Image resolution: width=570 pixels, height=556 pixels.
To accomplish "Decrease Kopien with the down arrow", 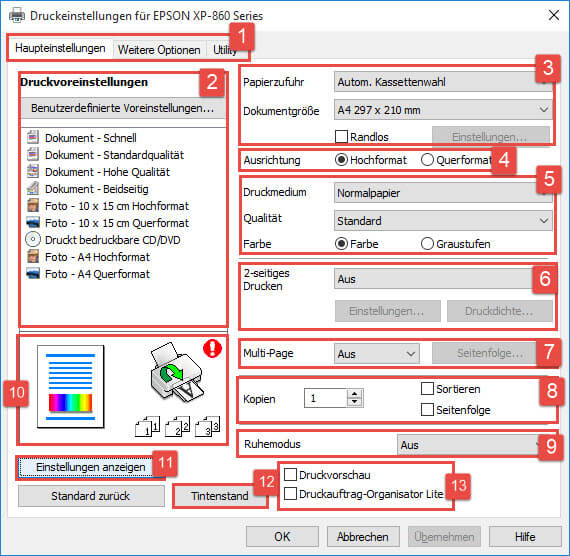I will click(x=354, y=402).
